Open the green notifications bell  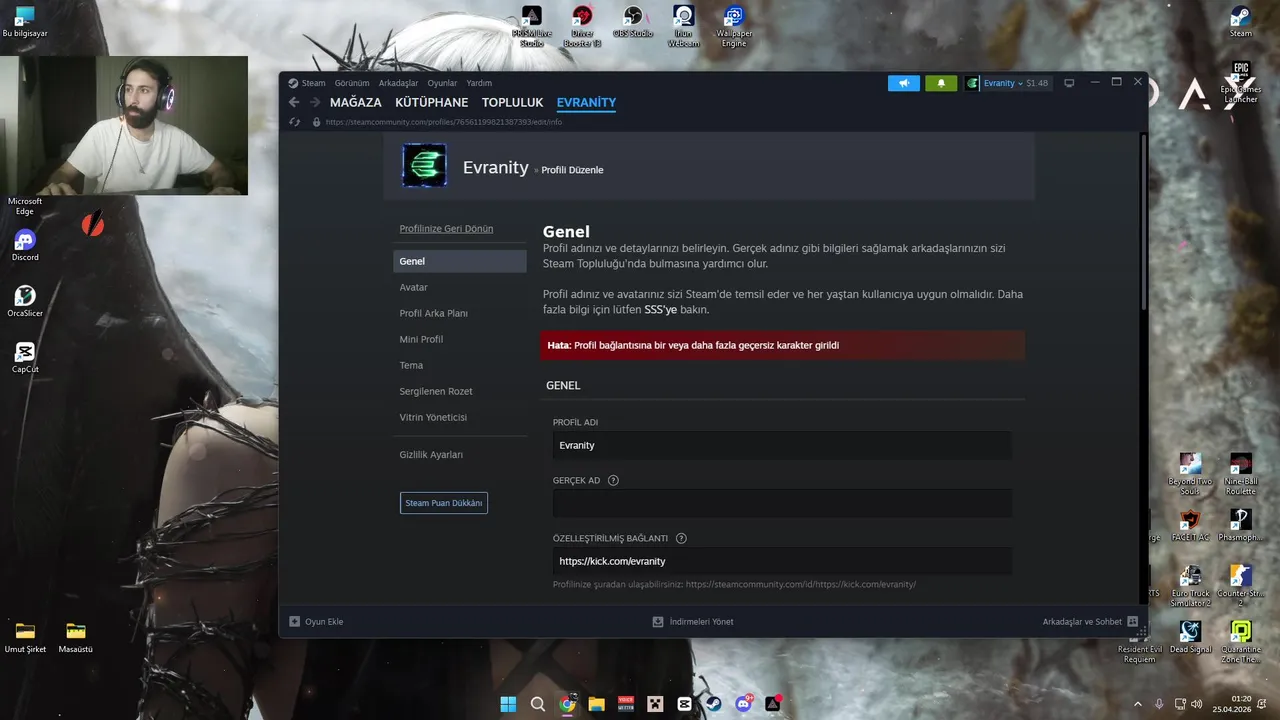(x=941, y=83)
